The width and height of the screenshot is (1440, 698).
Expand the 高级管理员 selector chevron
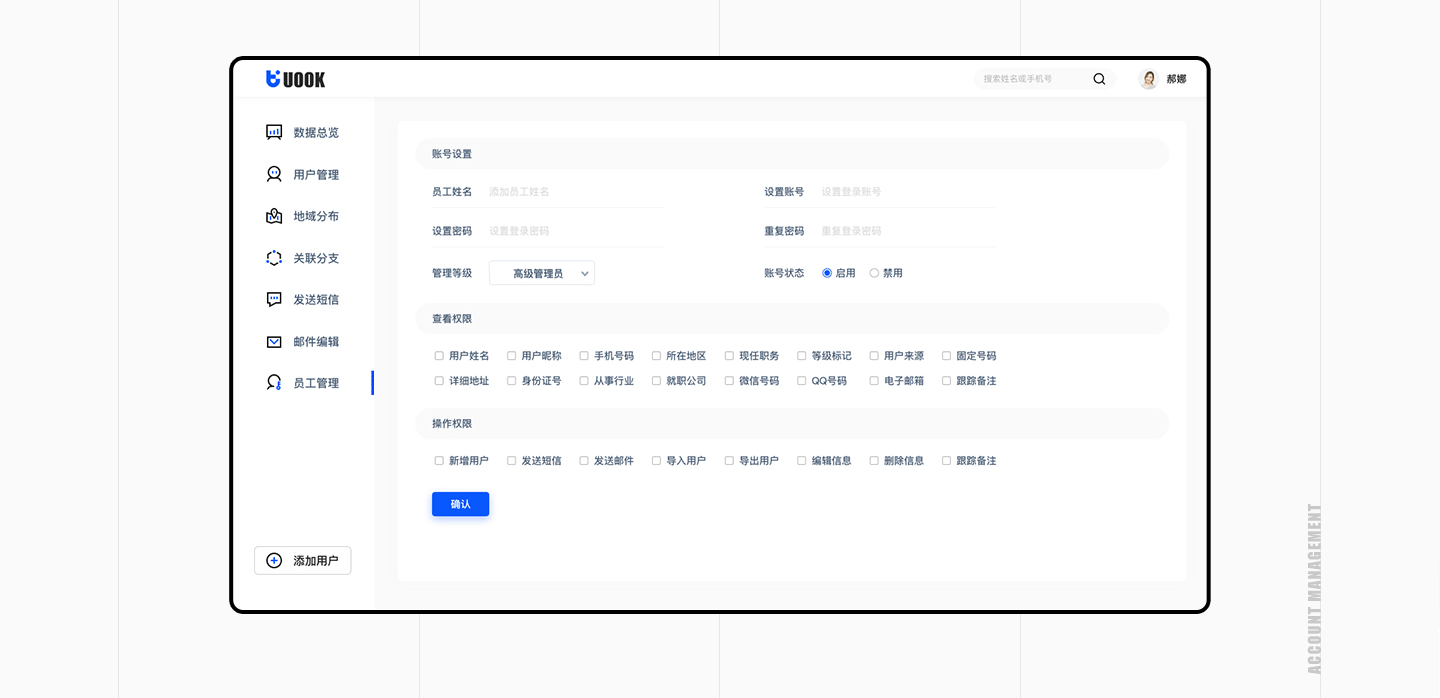pos(585,272)
